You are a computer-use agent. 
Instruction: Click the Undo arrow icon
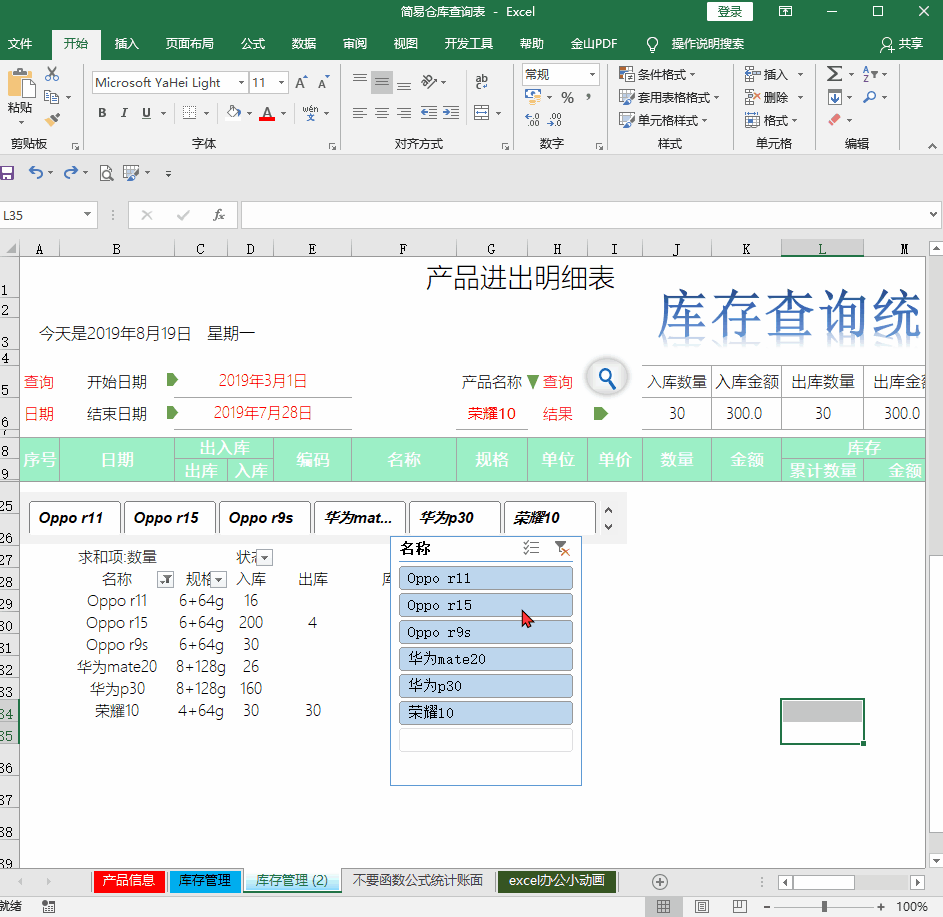click(x=36, y=173)
